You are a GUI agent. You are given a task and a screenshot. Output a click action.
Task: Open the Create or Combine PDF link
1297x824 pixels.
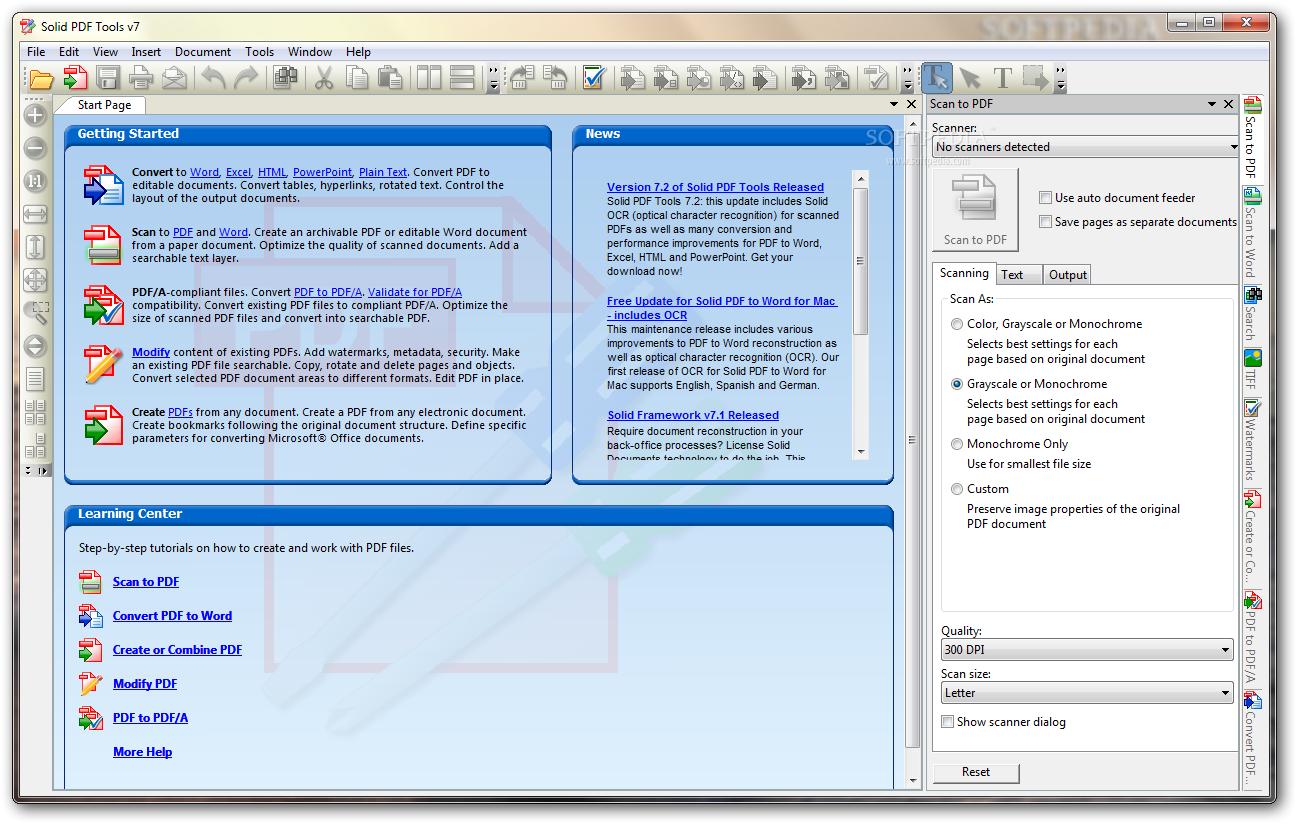coord(177,650)
